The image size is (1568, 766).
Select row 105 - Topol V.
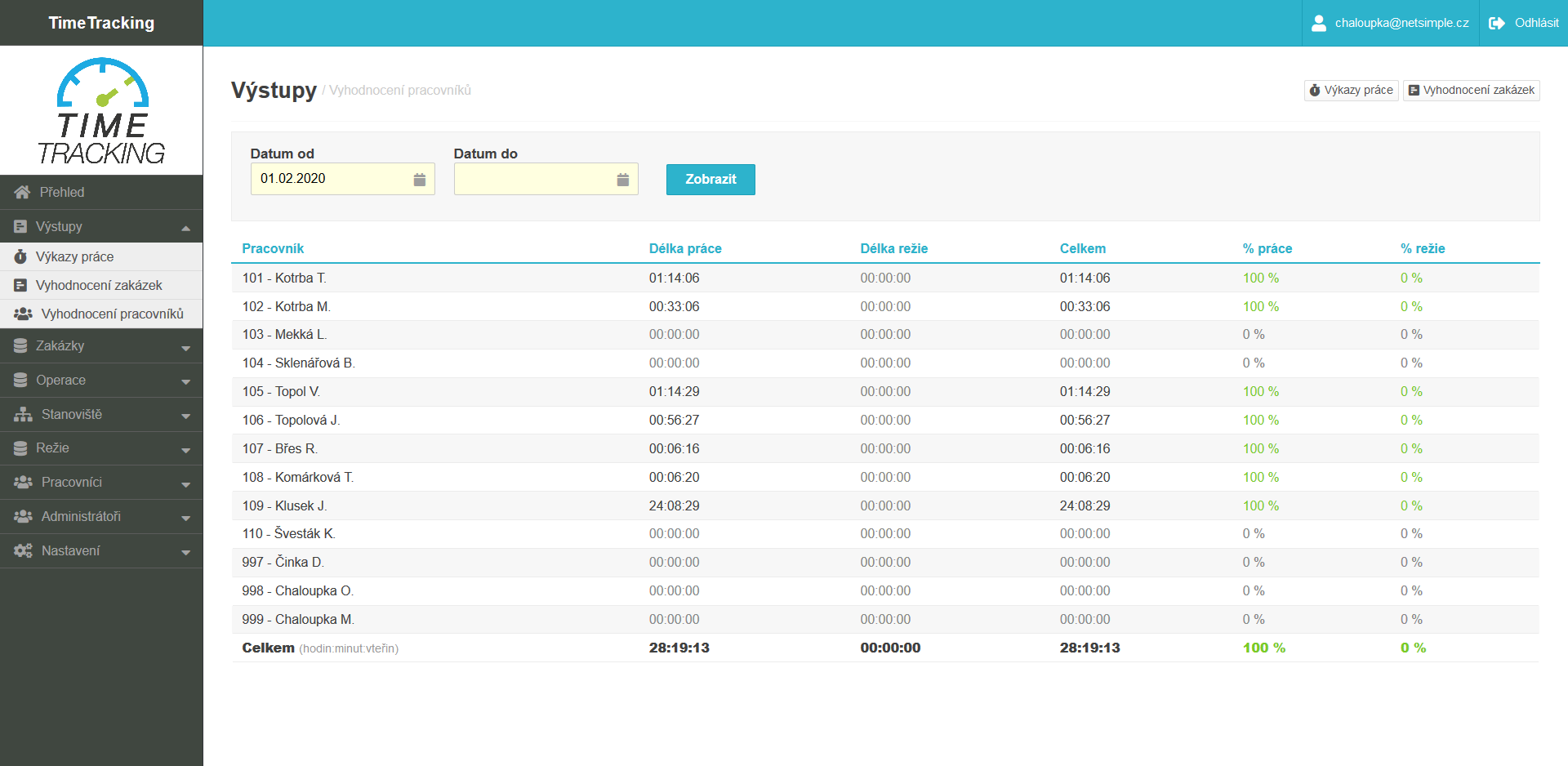point(885,392)
